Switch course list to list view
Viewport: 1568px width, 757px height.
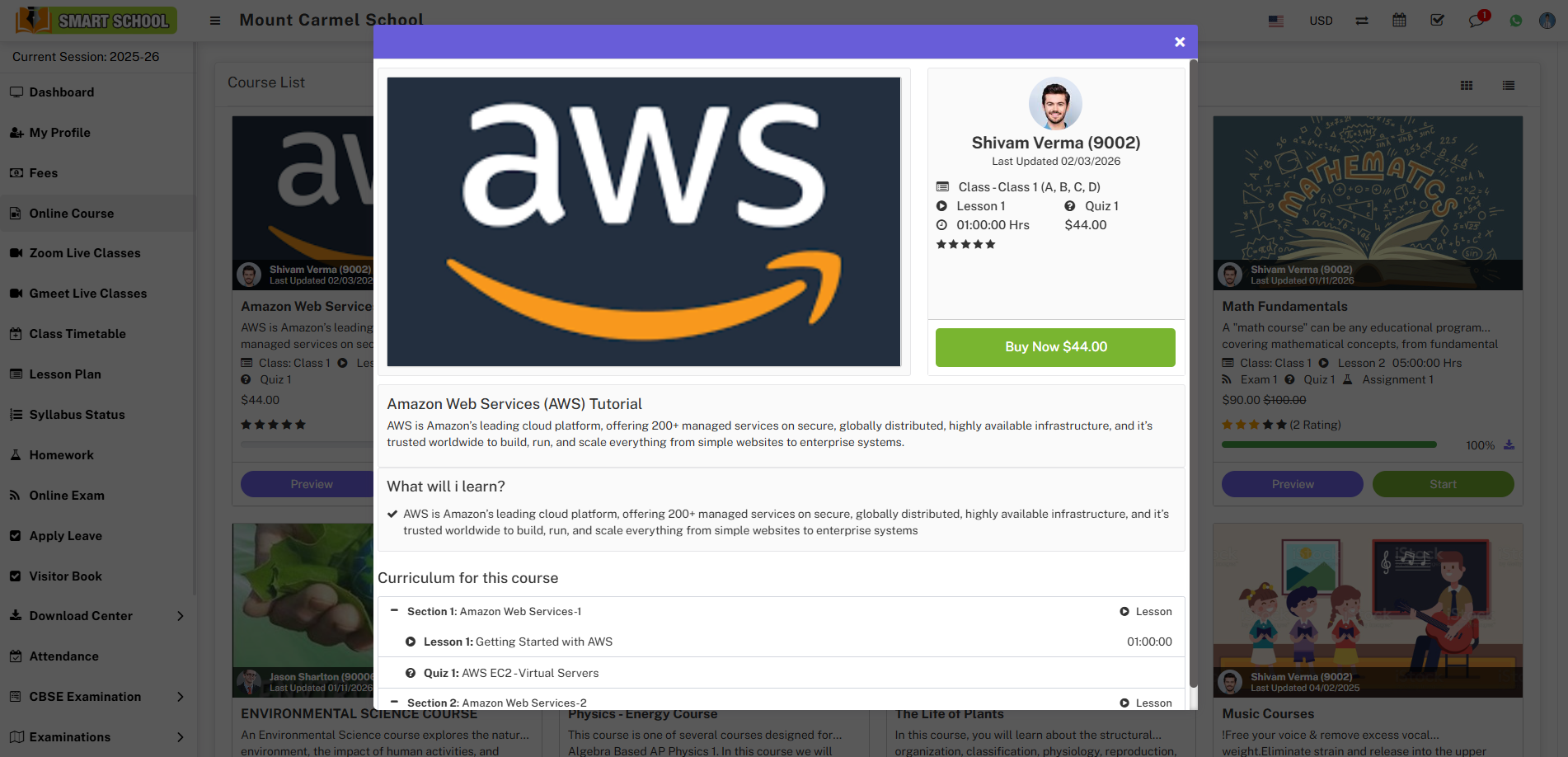tap(1509, 86)
